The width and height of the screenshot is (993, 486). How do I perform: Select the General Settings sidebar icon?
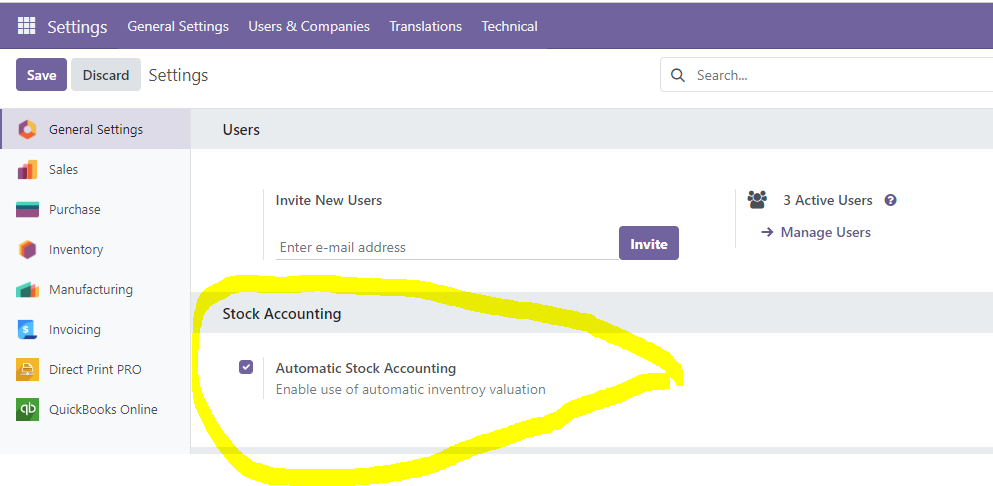point(27,129)
